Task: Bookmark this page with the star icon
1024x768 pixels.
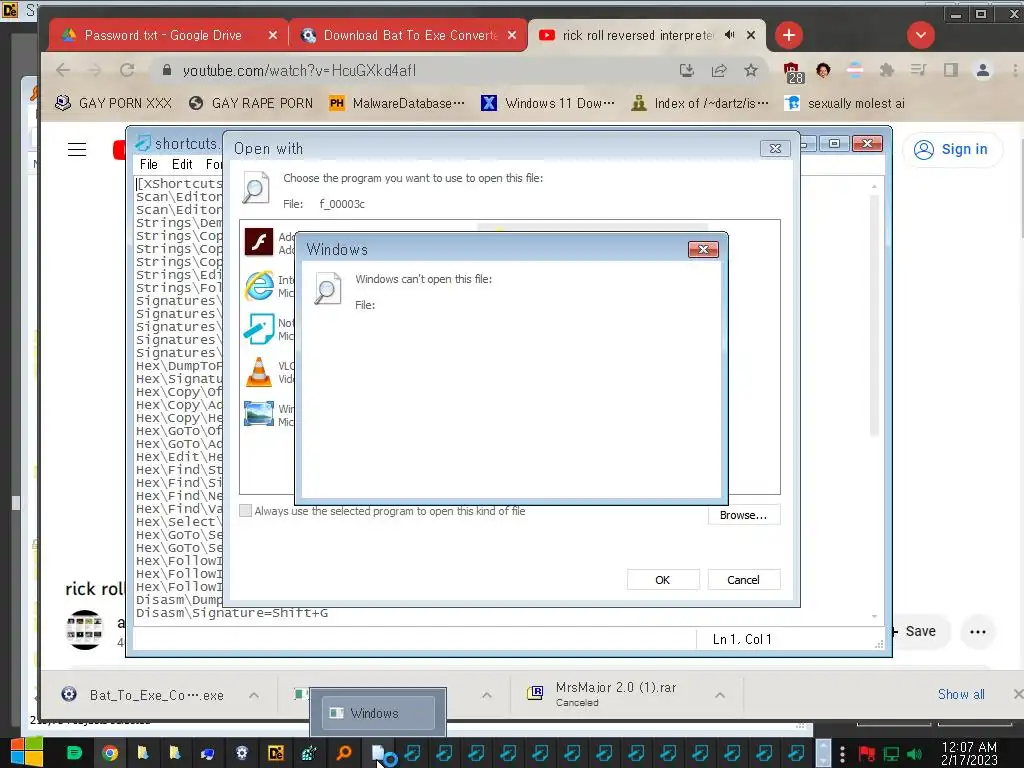Action: (751, 71)
